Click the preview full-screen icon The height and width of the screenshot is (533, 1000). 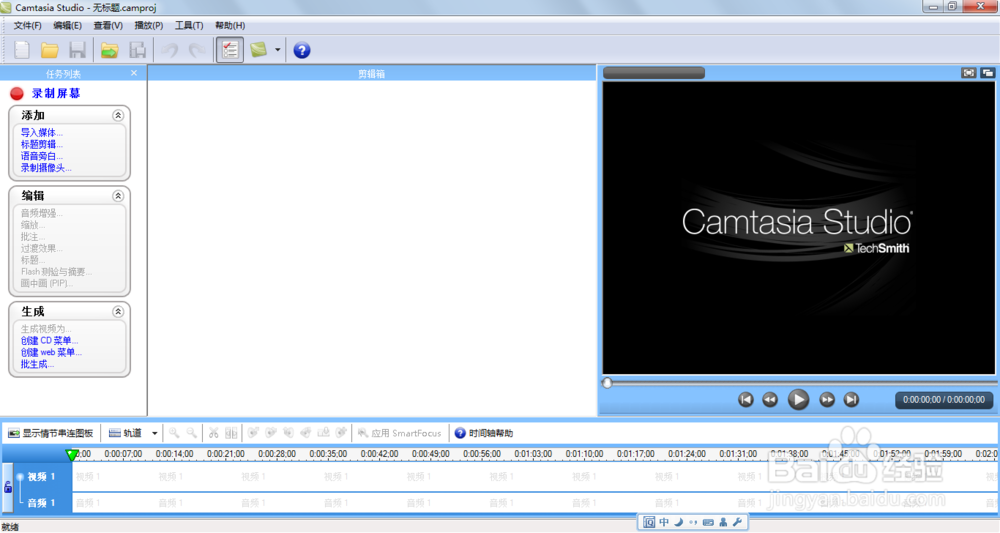(969, 73)
